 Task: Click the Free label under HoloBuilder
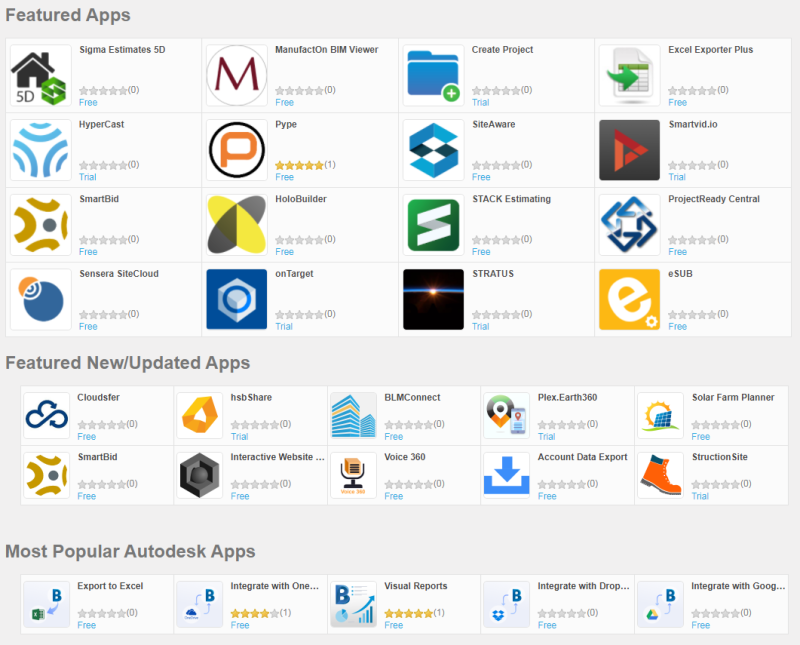coord(285,252)
